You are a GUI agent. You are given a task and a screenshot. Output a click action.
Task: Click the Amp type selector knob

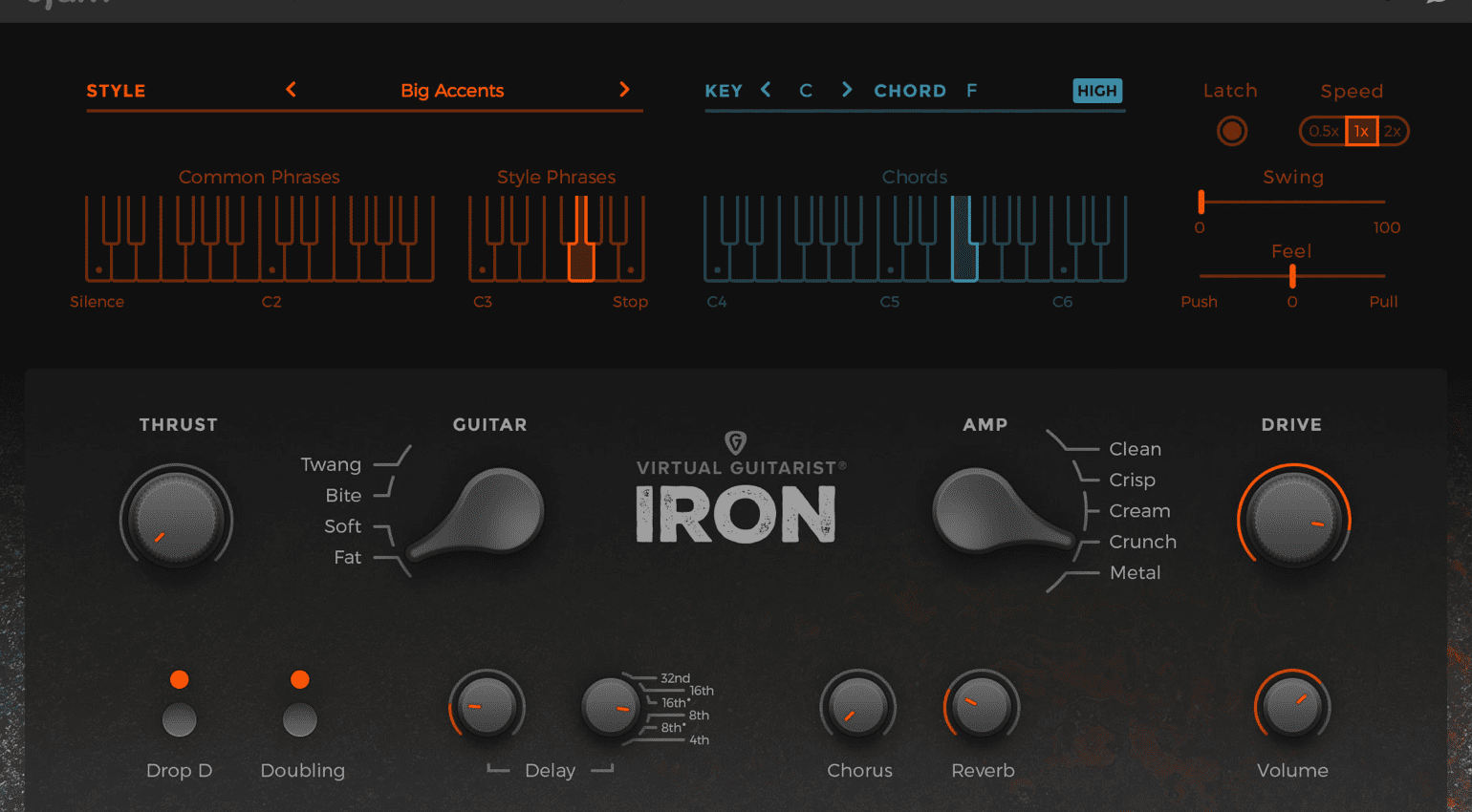point(985,511)
